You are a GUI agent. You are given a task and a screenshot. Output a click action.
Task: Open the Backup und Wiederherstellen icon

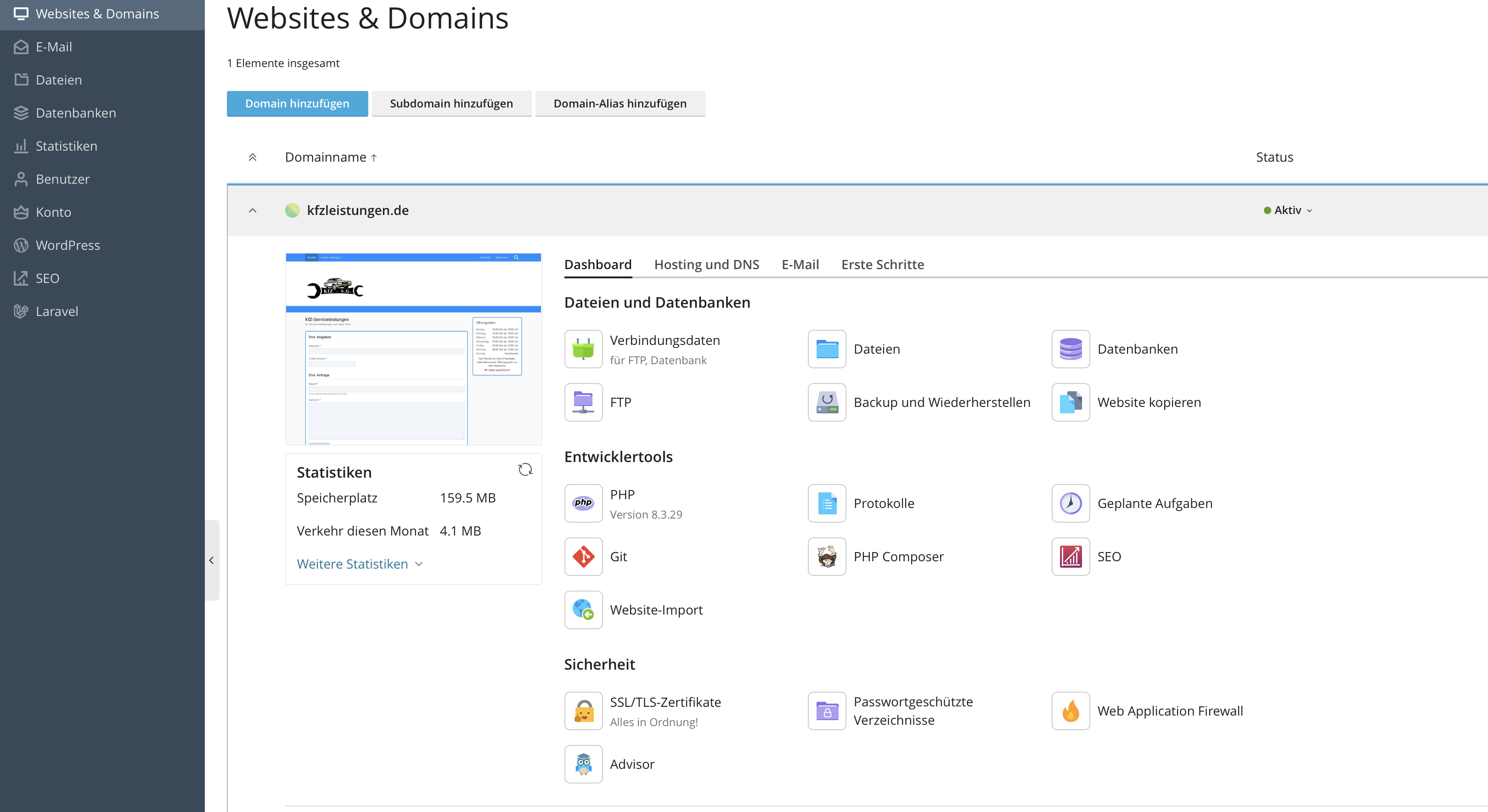[x=827, y=402]
